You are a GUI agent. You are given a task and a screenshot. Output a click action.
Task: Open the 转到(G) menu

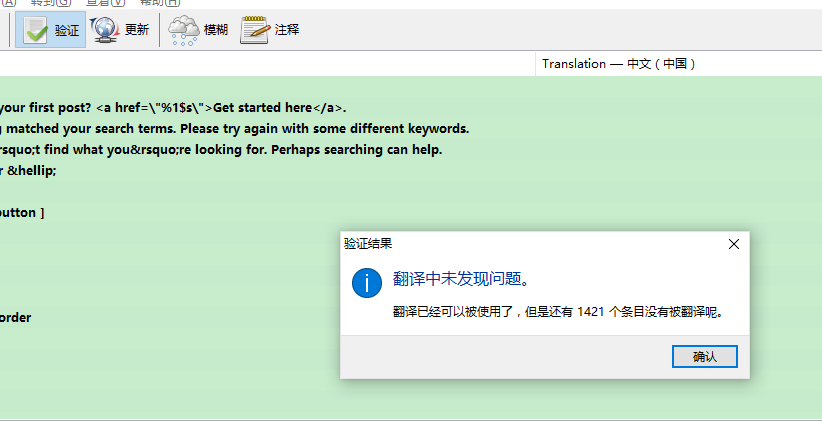click(52, 3)
